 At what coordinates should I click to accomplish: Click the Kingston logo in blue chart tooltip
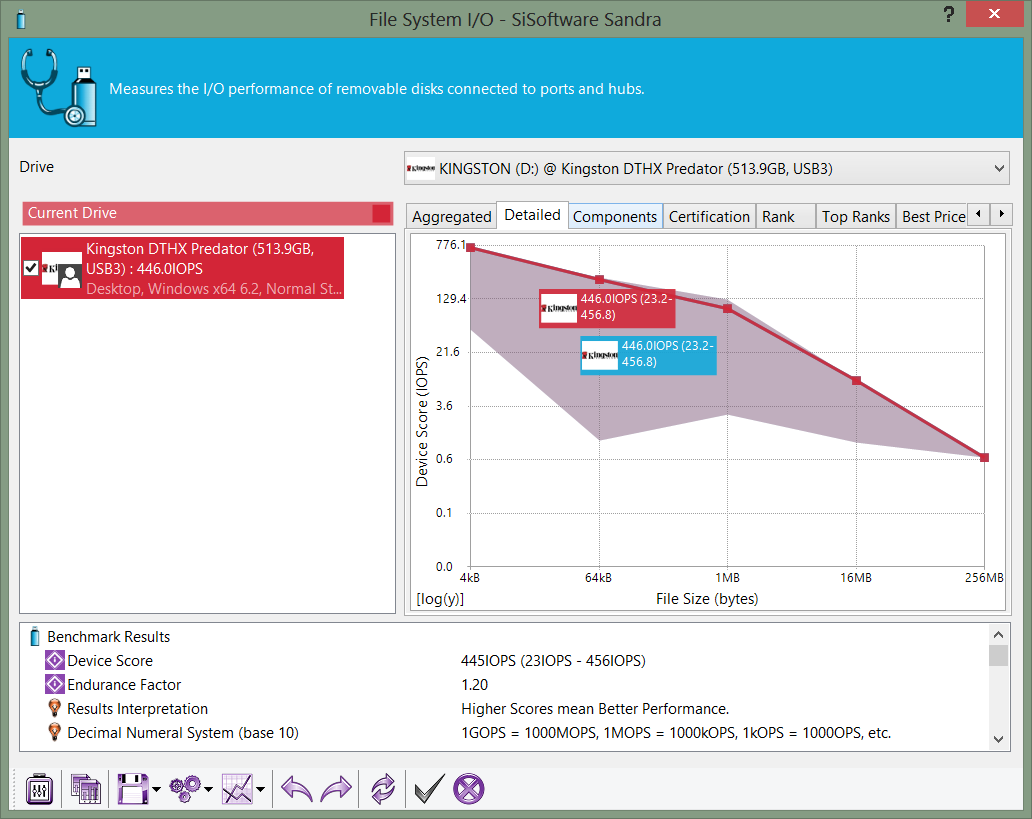pyautogui.click(x=600, y=356)
